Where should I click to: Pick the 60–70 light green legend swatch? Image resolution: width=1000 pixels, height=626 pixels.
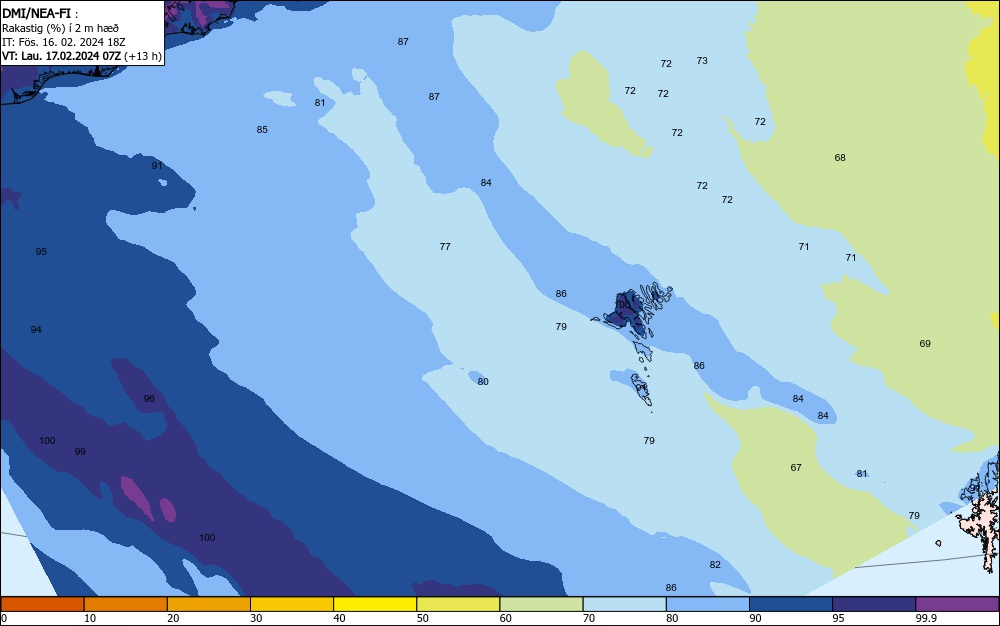[x=541, y=604]
